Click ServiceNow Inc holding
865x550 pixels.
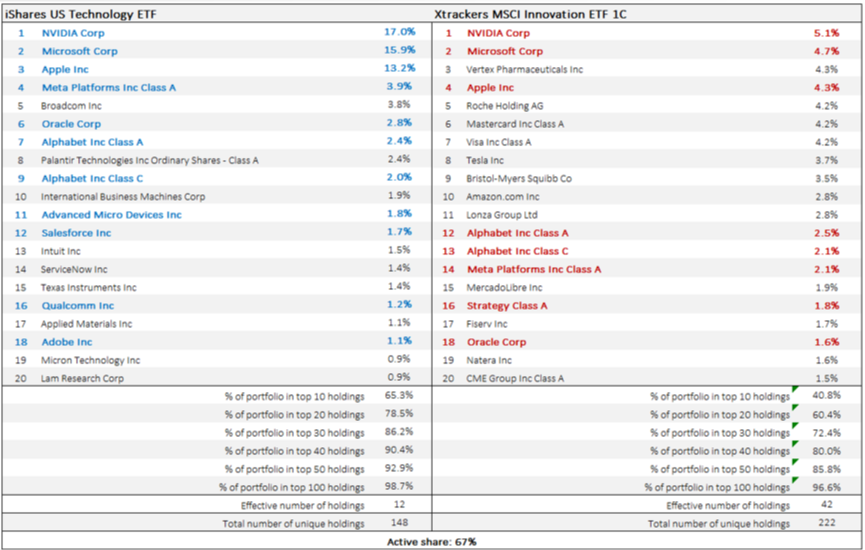(74, 269)
